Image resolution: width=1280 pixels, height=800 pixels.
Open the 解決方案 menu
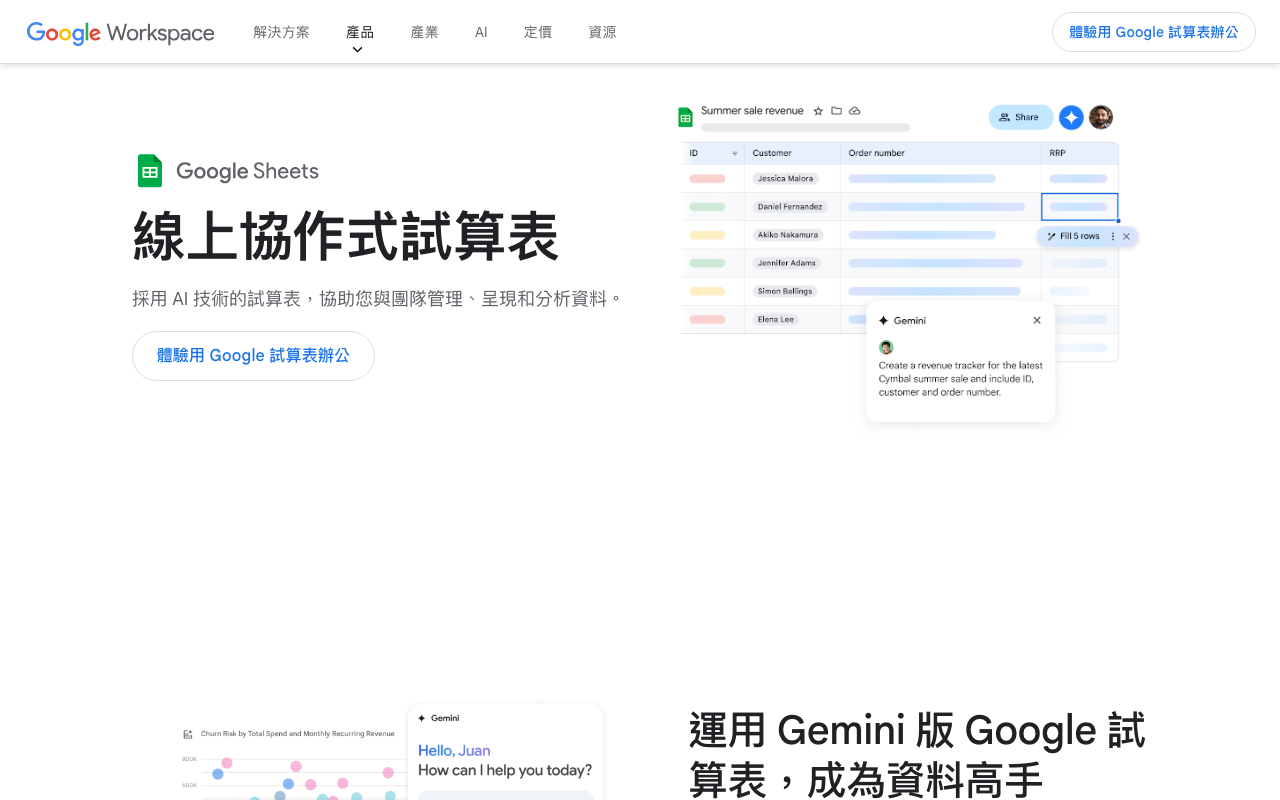281,32
